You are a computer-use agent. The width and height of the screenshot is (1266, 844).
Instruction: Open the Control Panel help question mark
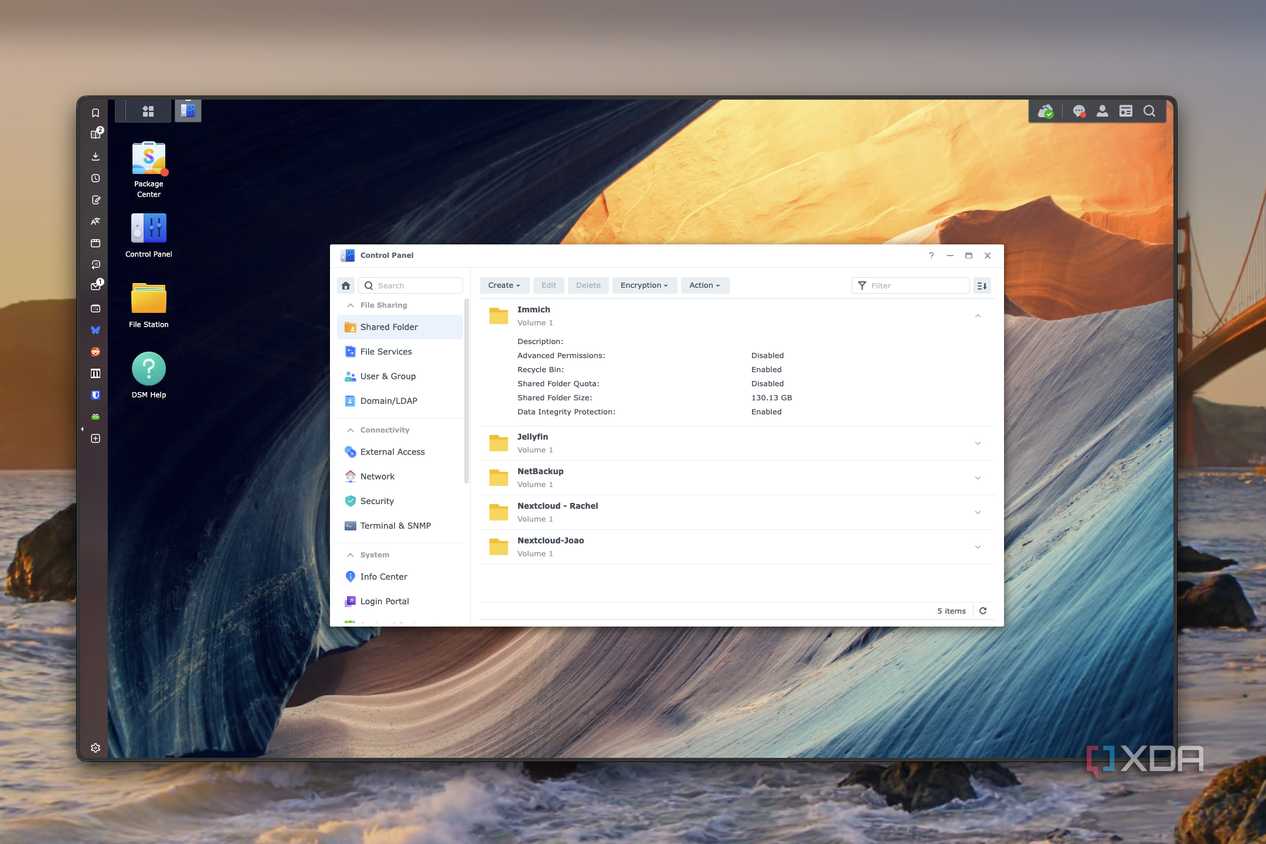point(931,255)
